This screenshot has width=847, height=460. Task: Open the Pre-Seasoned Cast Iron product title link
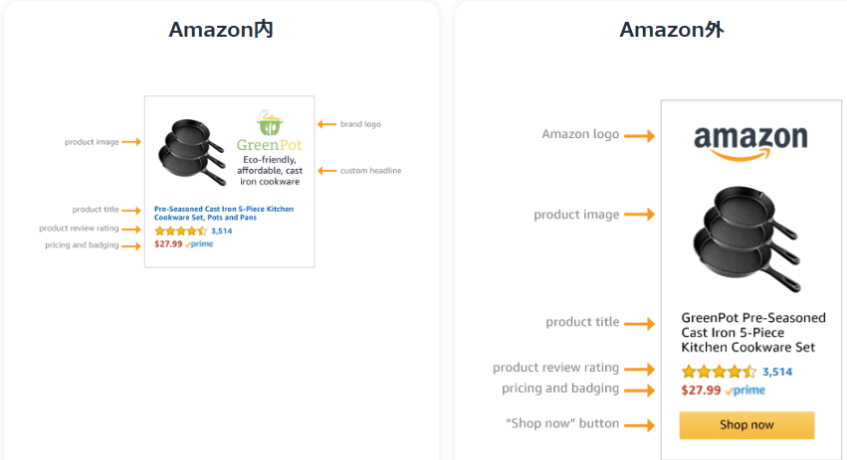(224, 213)
